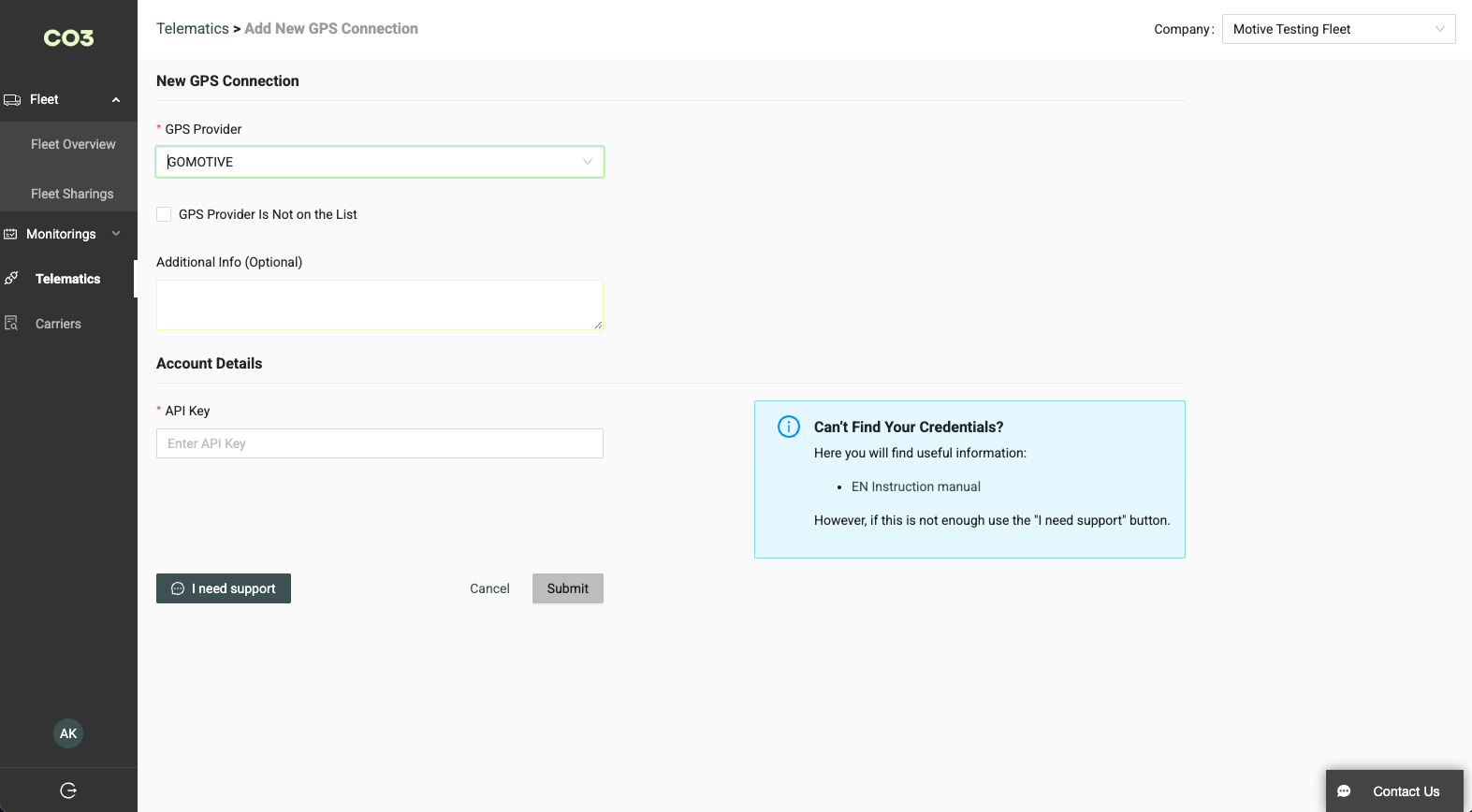Image resolution: width=1472 pixels, height=812 pixels.
Task: Click the Carriers search icon
Action: click(x=11, y=324)
